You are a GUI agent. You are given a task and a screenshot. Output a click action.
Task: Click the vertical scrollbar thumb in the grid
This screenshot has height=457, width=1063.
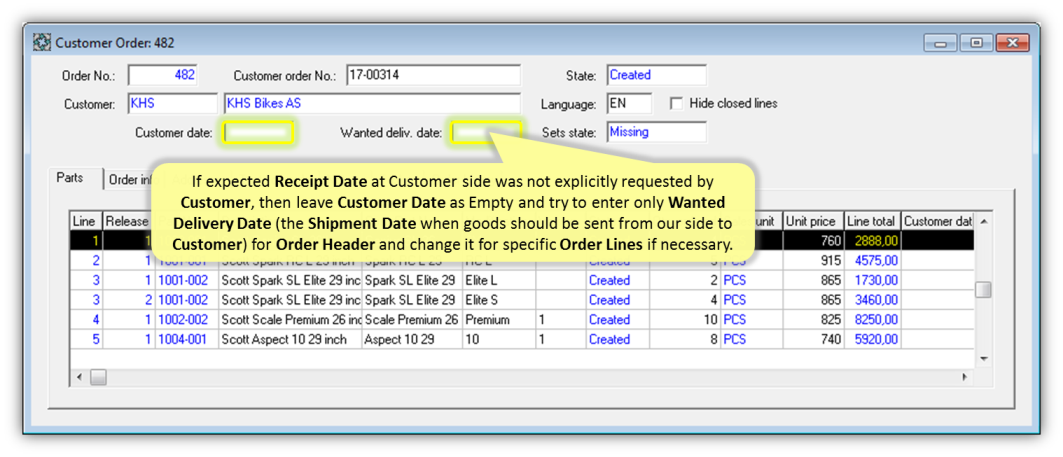pyautogui.click(x=983, y=290)
